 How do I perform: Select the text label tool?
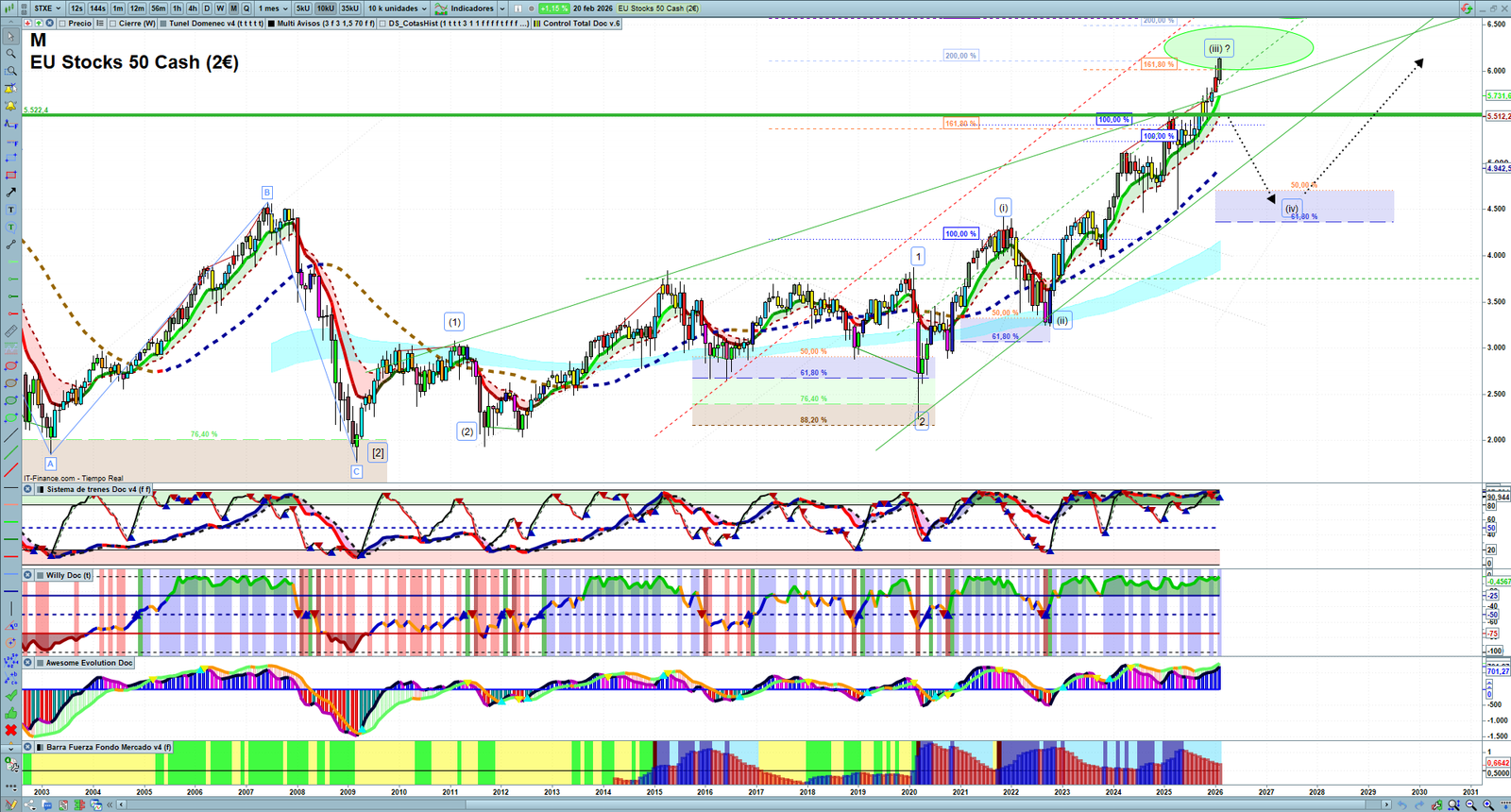click(x=11, y=210)
